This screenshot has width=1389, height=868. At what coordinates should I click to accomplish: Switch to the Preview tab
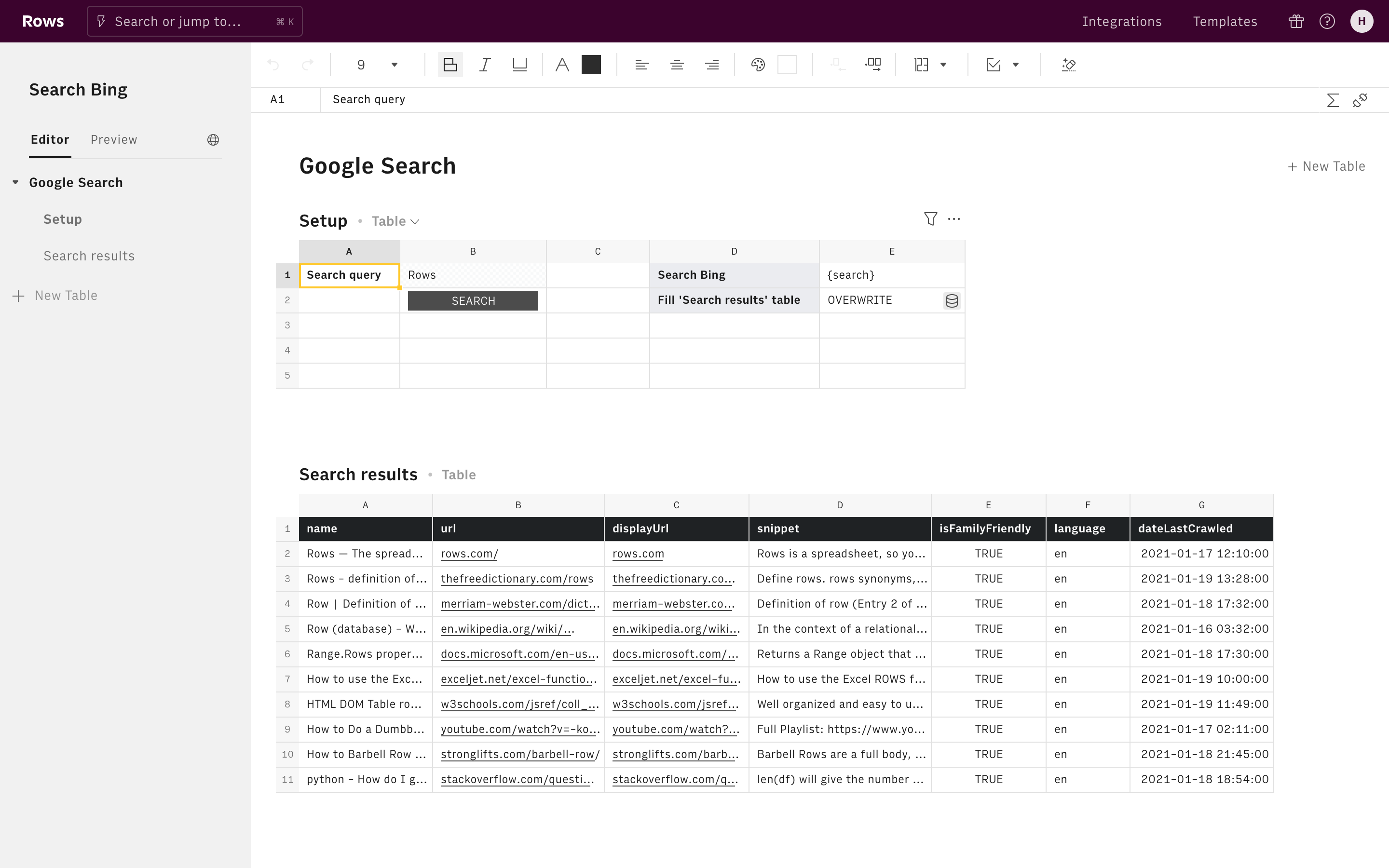click(114, 139)
